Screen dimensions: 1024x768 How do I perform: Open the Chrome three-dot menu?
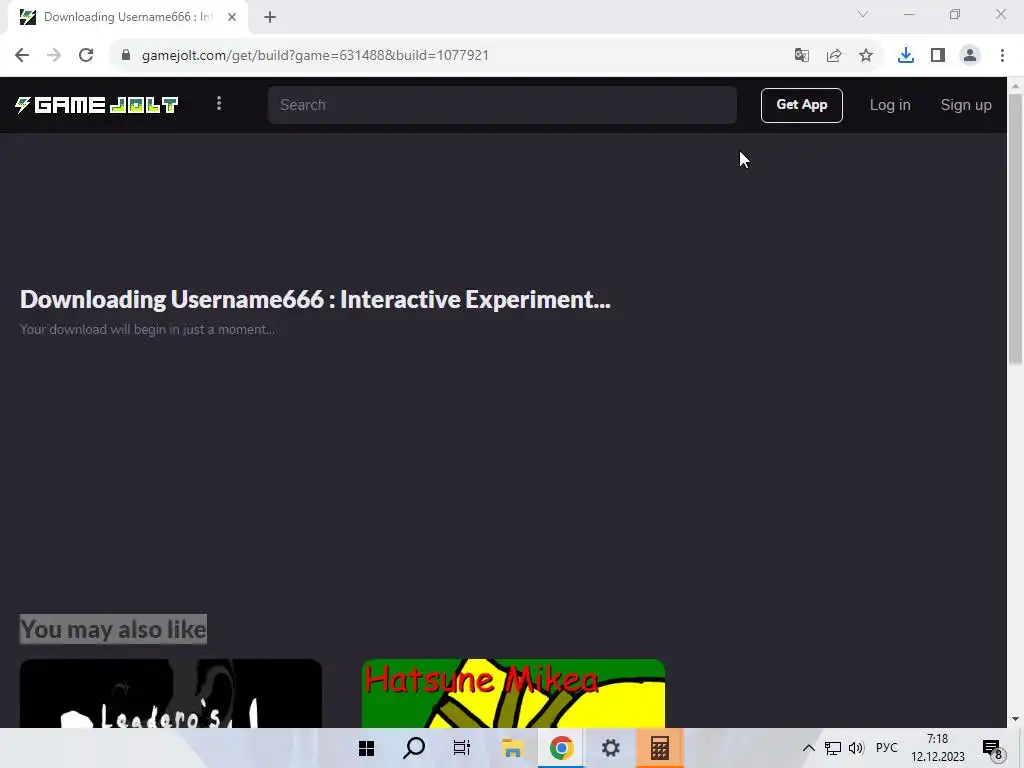tap(1002, 56)
